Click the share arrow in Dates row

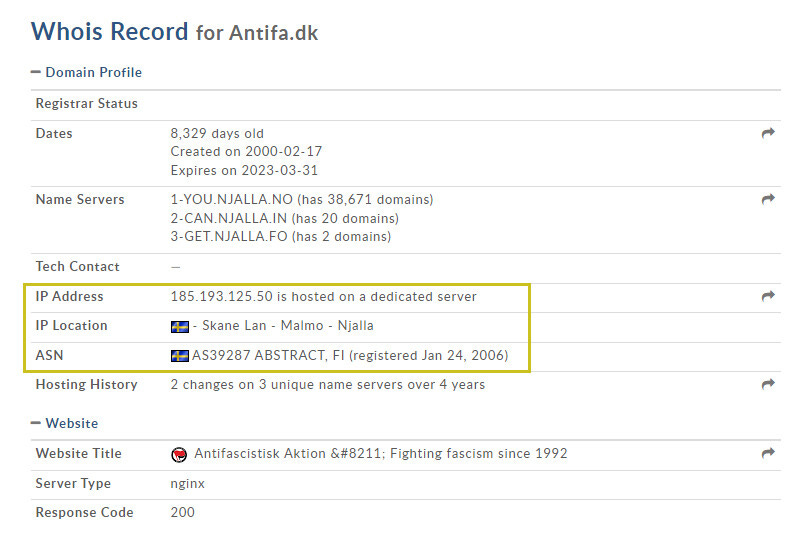tap(768, 133)
